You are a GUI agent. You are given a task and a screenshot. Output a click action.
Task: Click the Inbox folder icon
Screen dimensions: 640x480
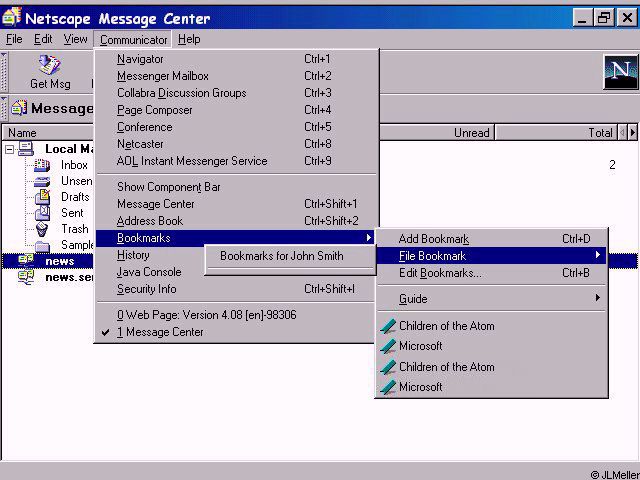click(x=42, y=165)
